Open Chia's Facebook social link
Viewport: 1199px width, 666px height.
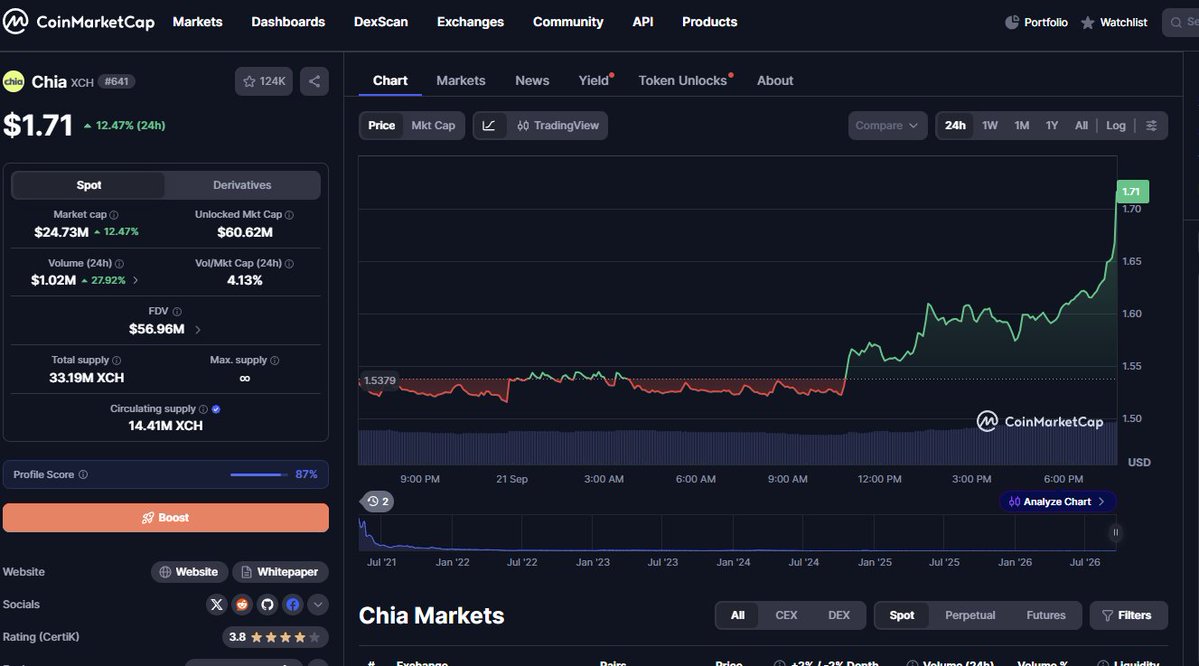coord(292,605)
